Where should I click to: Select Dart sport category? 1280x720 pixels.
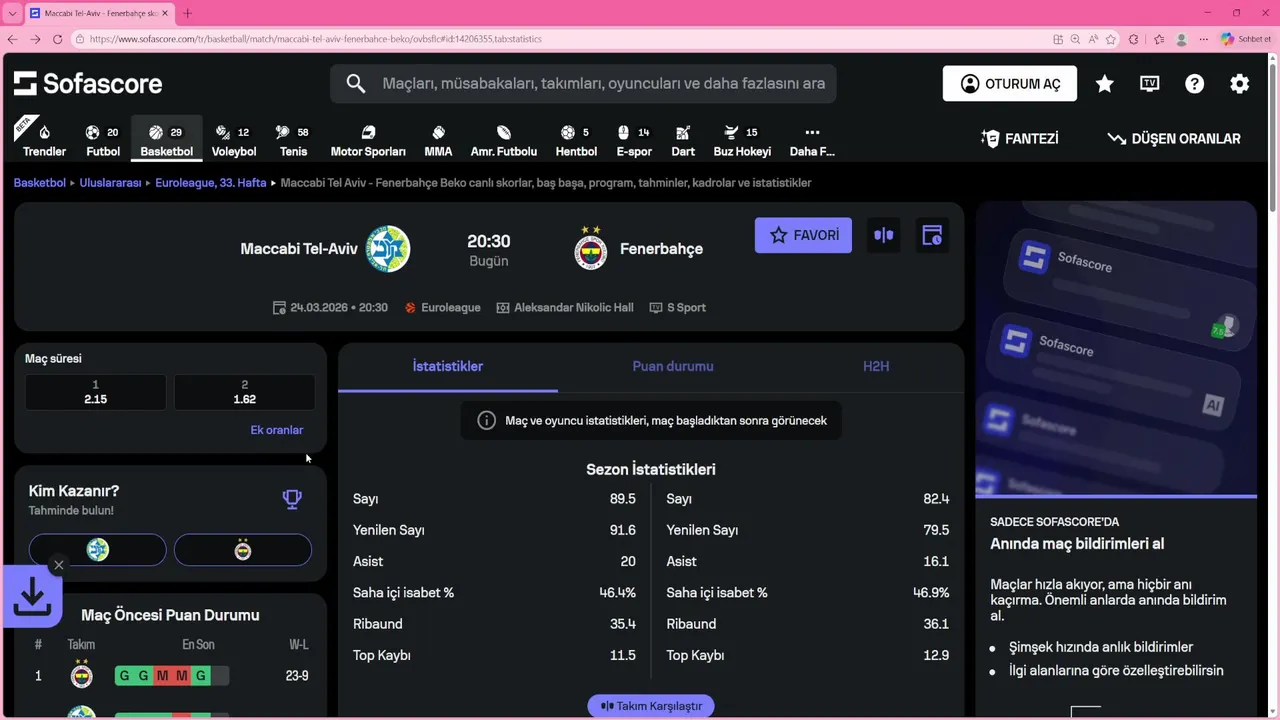tap(683, 141)
